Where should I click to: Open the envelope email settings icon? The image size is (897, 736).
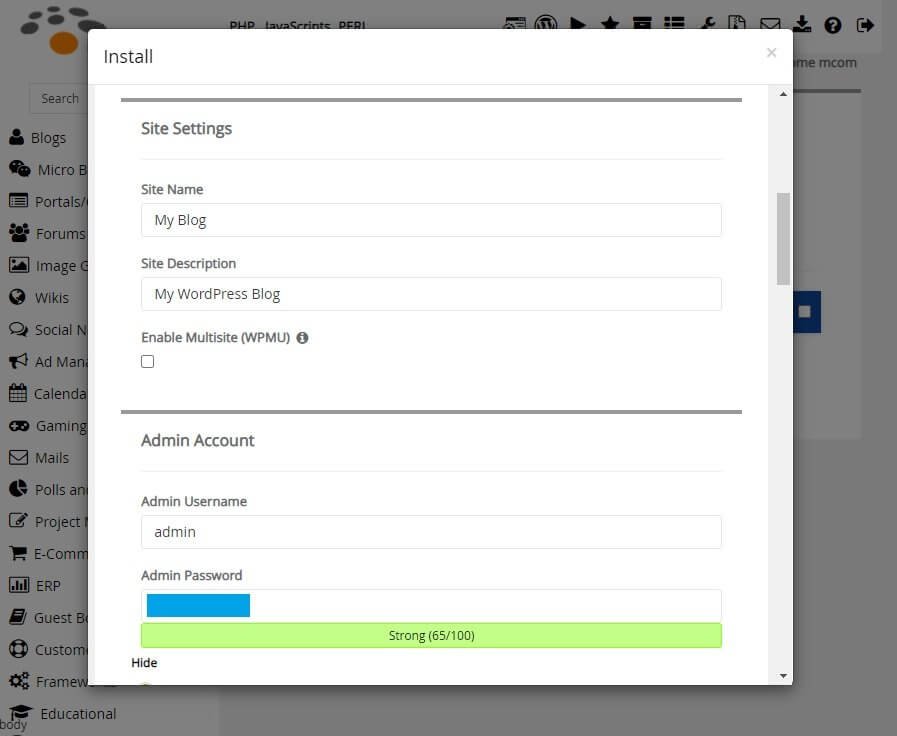(x=770, y=25)
